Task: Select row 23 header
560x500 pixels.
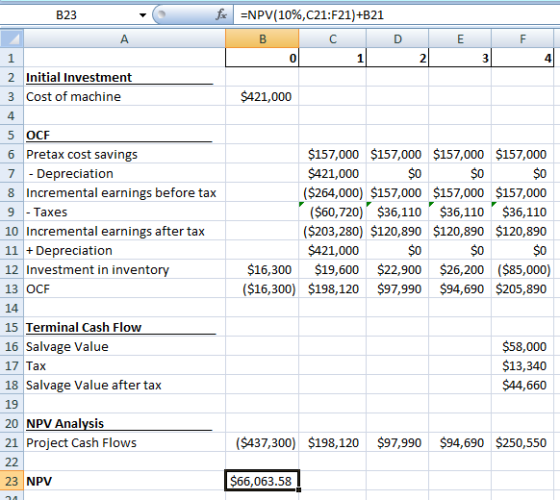Action: click(11, 481)
